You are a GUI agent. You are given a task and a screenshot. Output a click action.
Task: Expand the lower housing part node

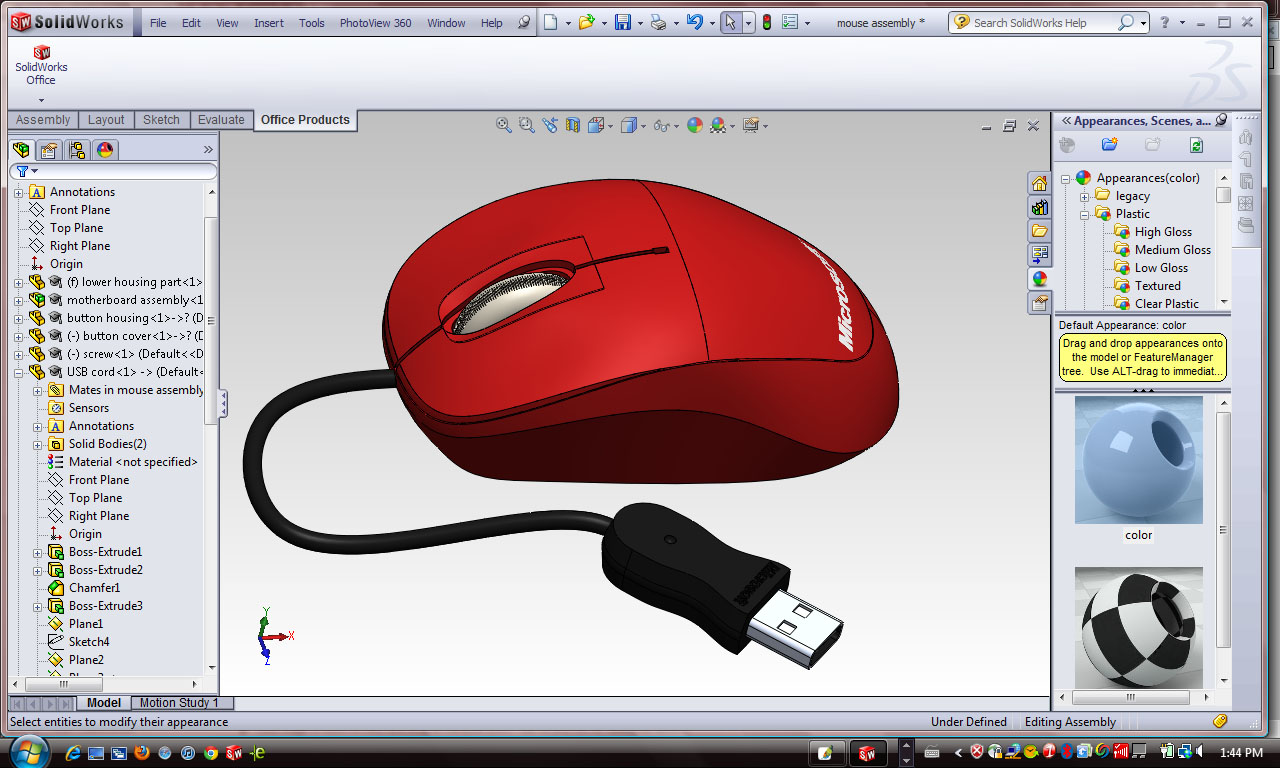[x=19, y=282]
